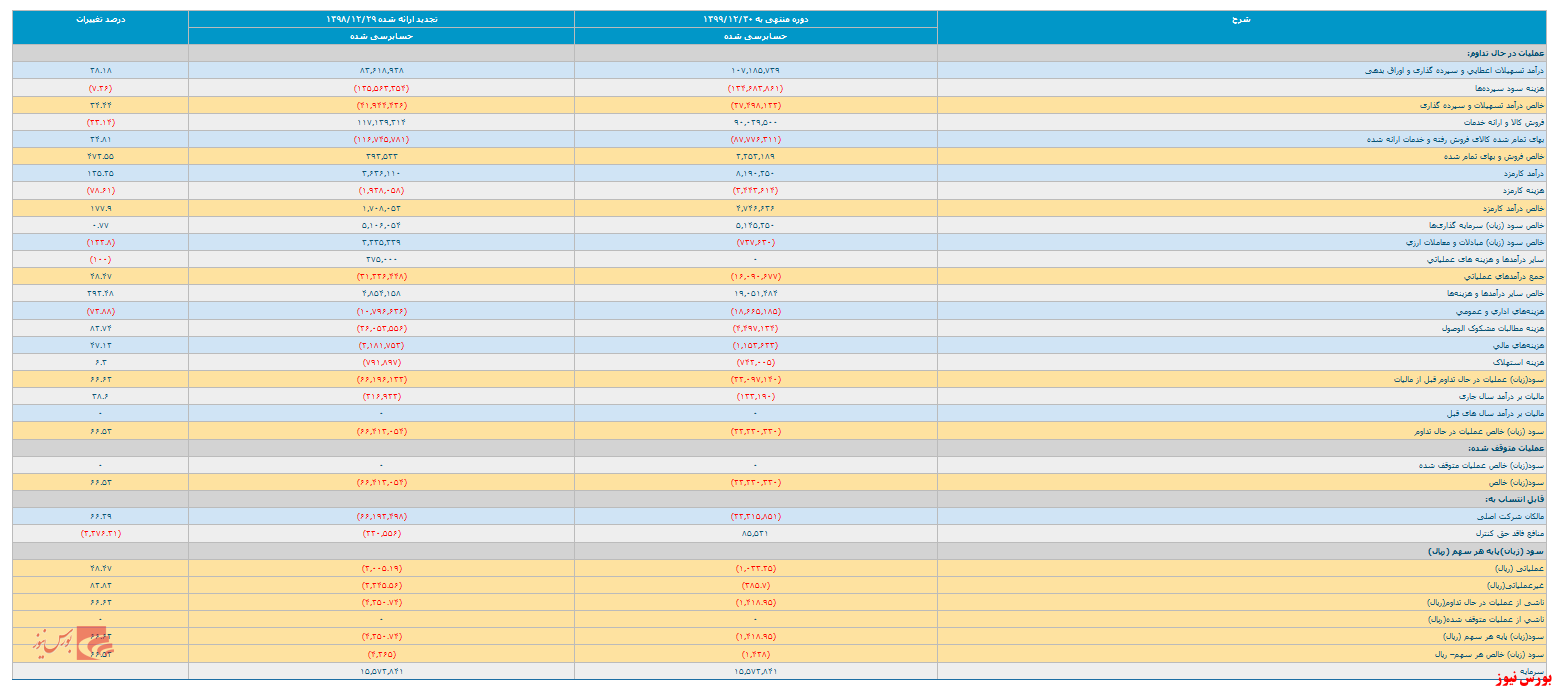Select the section heading 'عملیات در حال تداوم:'
This screenshot has height=690, width=1555.
click(1505, 53)
